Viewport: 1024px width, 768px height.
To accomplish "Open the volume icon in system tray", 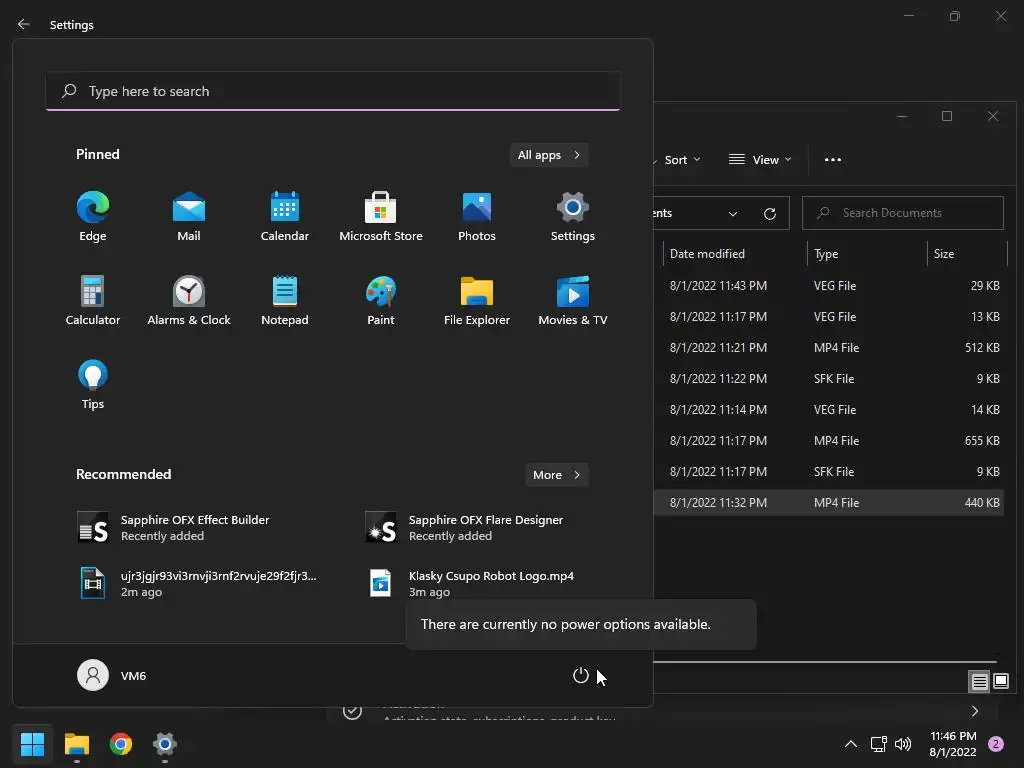I will pos(903,744).
